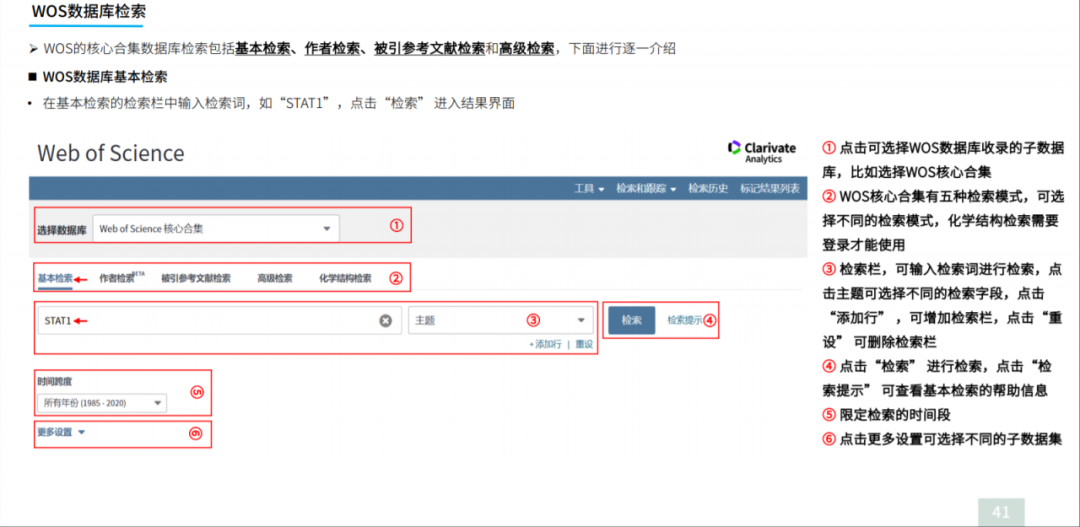Screen dimensions: 1080x527
Task: Click the Web of Science title
Action: 111,152
